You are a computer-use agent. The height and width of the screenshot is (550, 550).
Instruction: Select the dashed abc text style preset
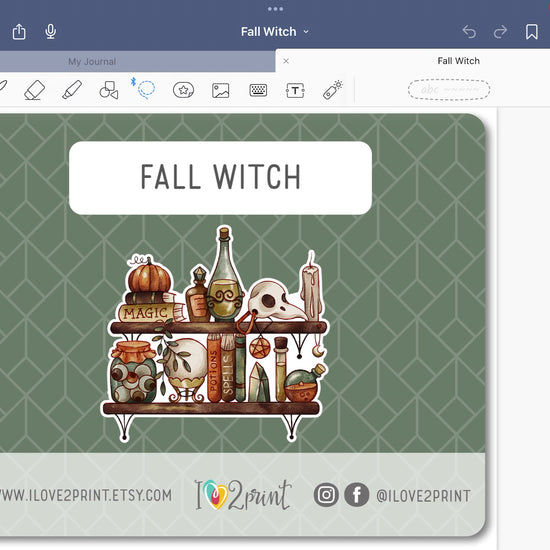[449, 90]
